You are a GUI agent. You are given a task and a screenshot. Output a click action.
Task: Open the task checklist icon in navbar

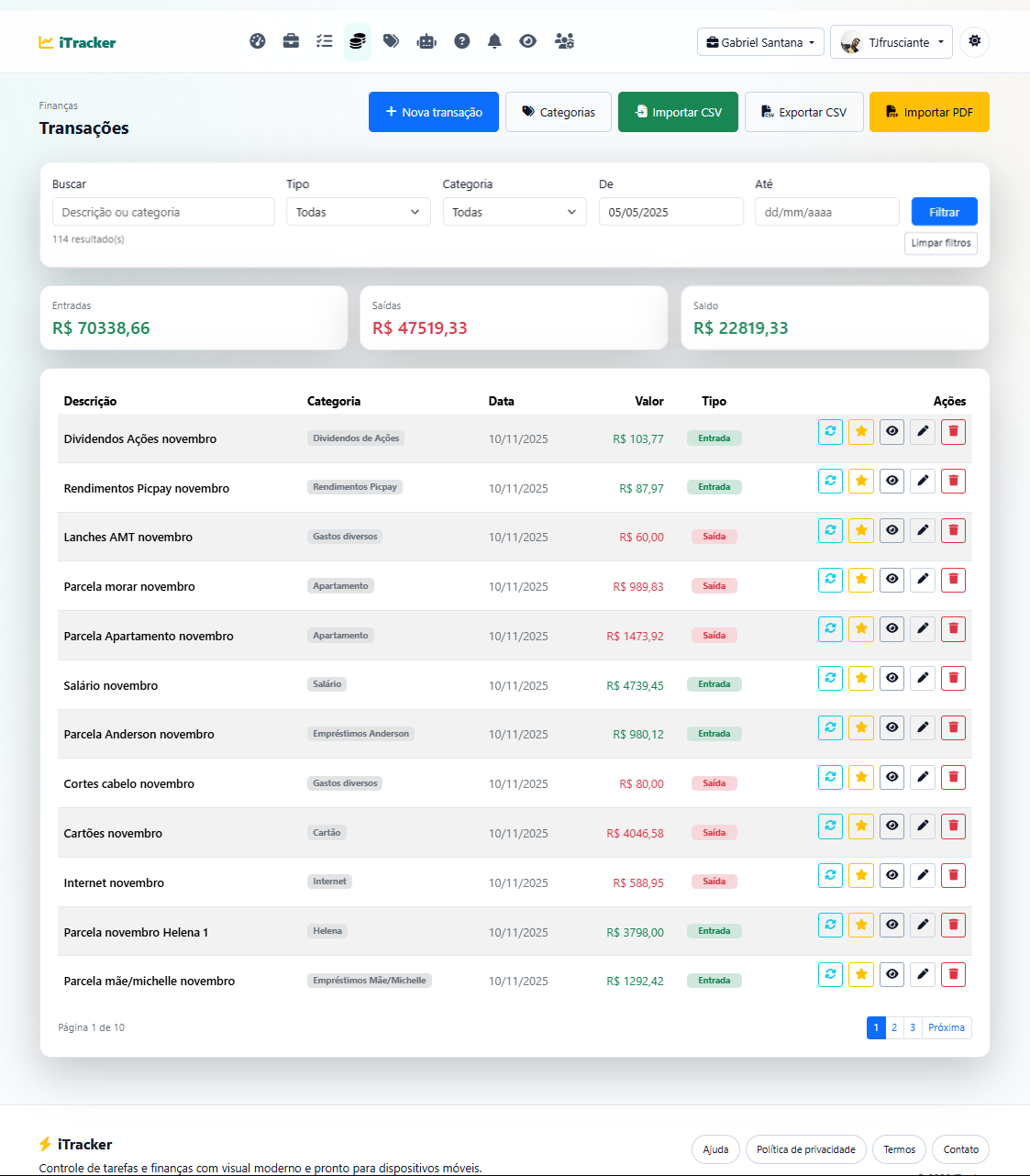(324, 41)
